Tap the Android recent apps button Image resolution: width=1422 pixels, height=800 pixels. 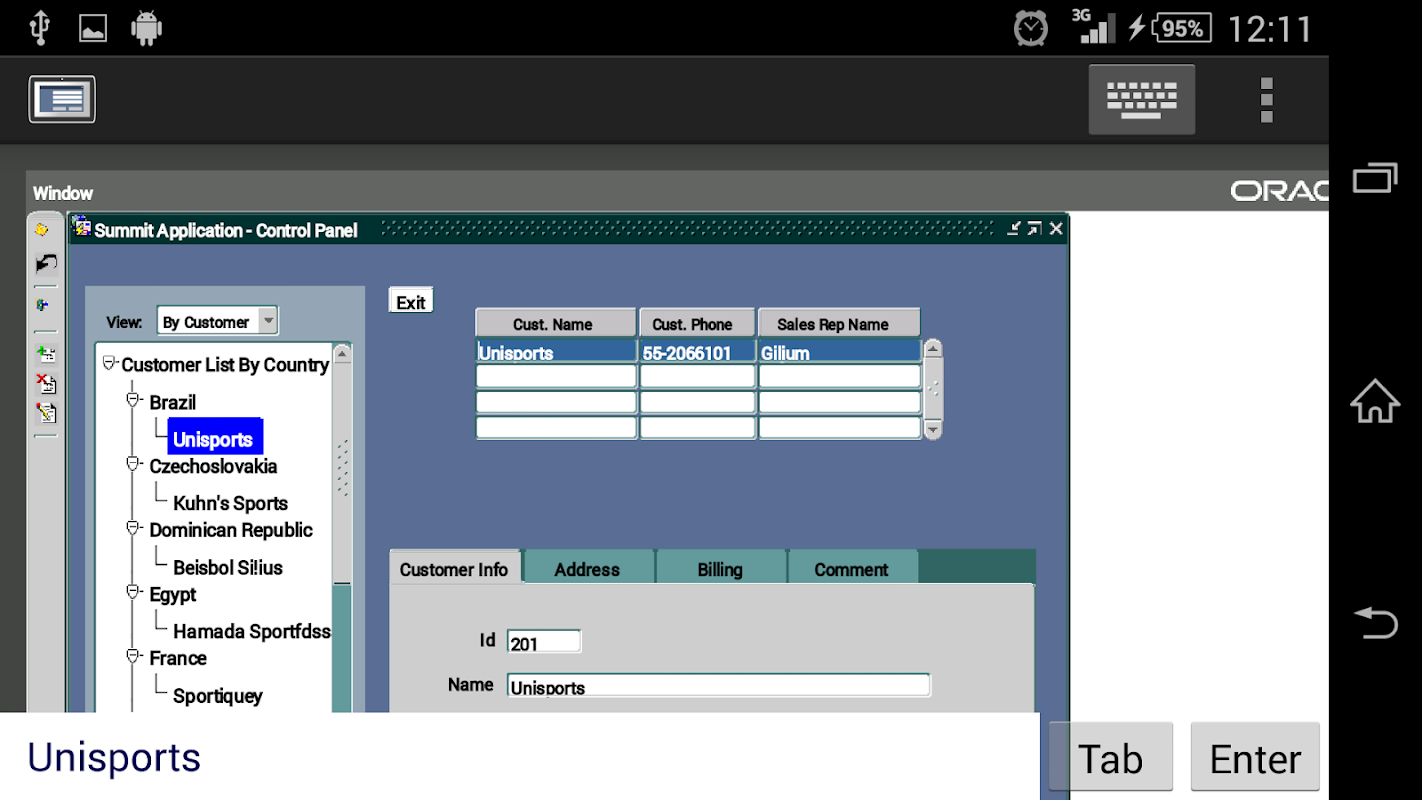click(x=1375, y=178)
